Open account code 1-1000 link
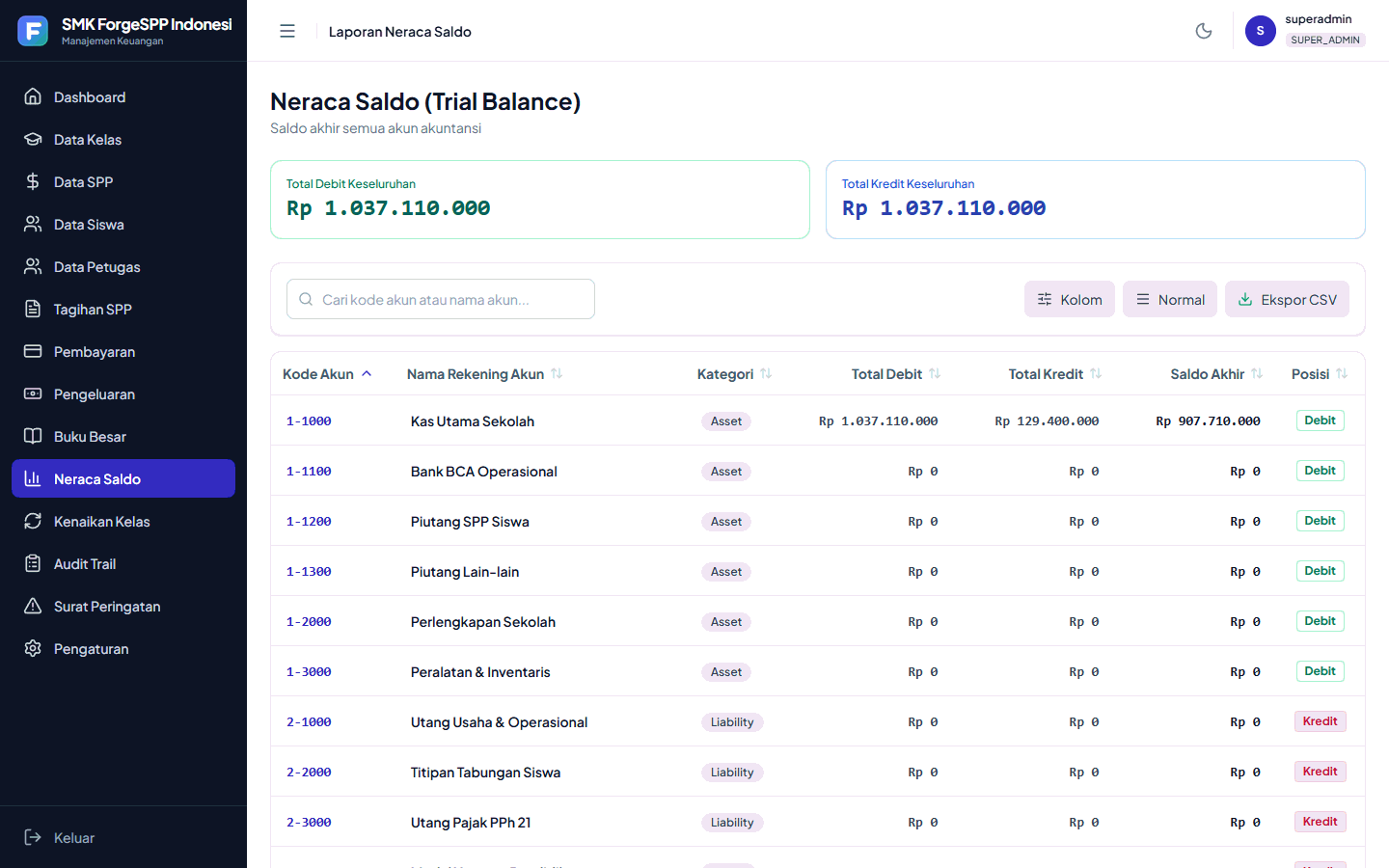Viewport: 1389px width, 868px height. click(x=309, y=420)
